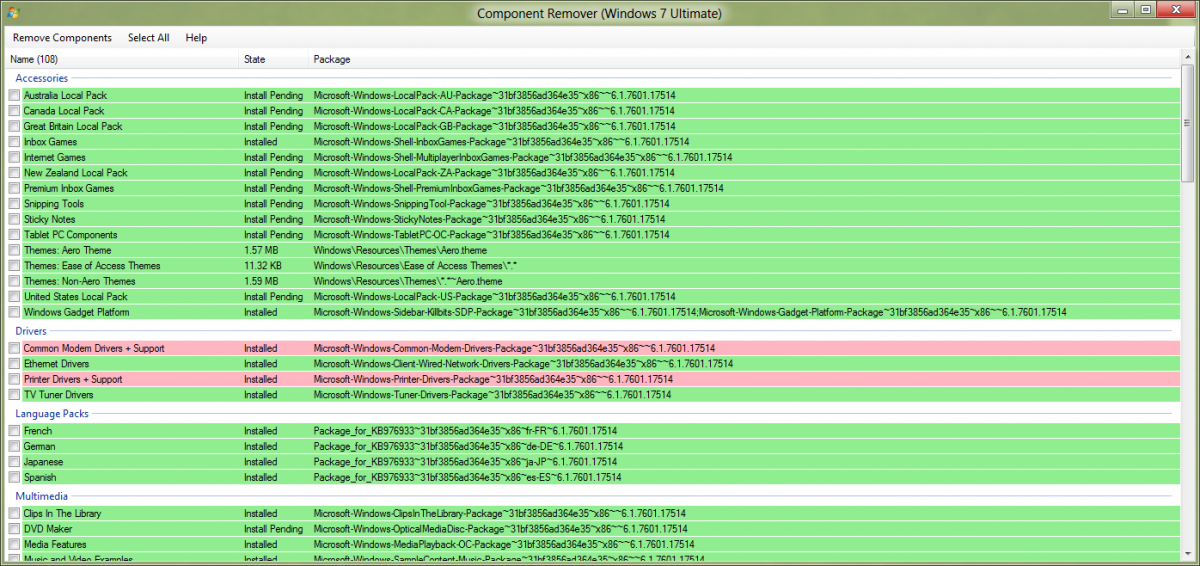
Task: Tick the Snipping Tools checkbox
Action: [14, 204]
